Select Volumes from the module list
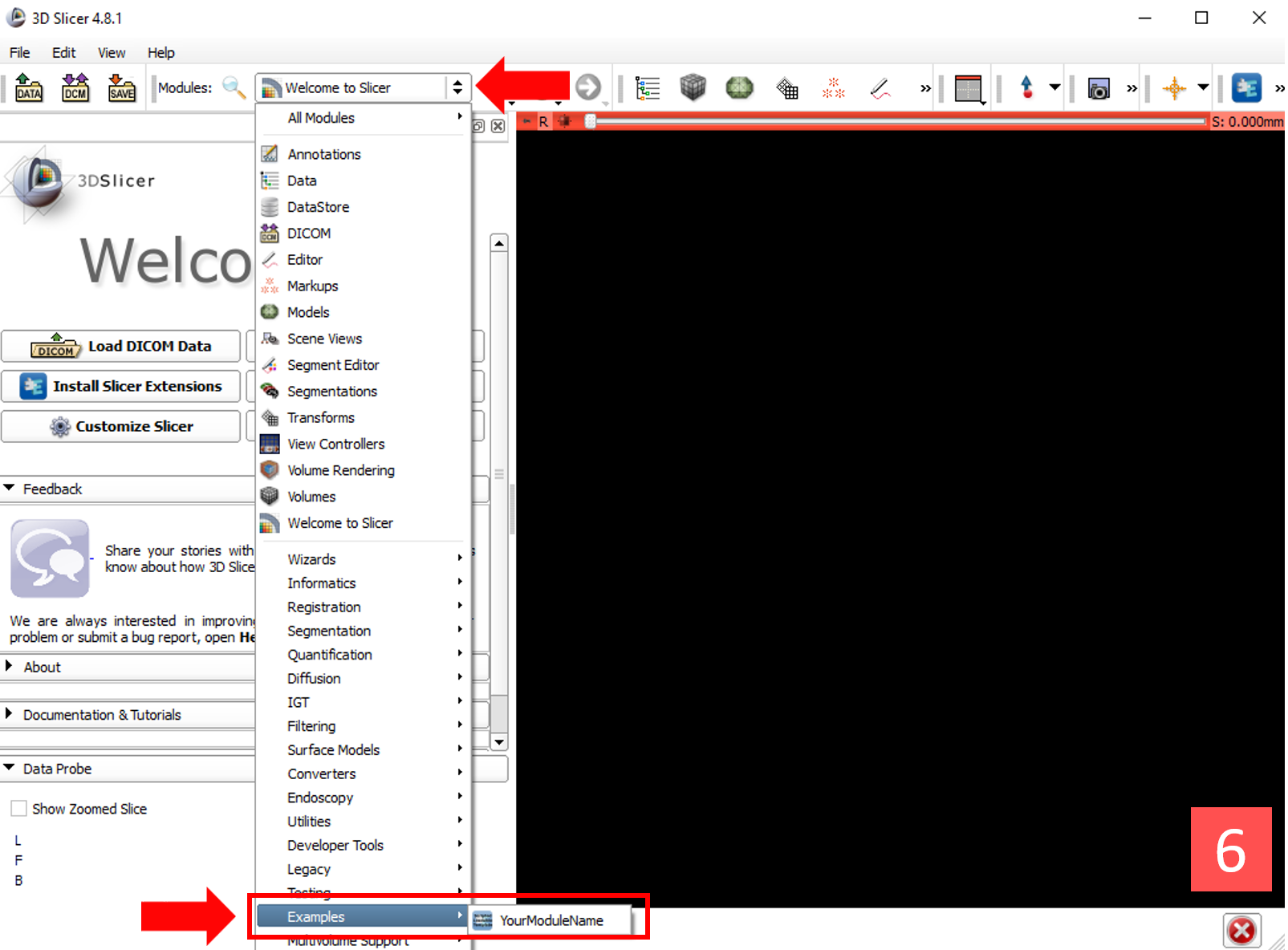Screen dimensions: 1288x950 point(363,497)
